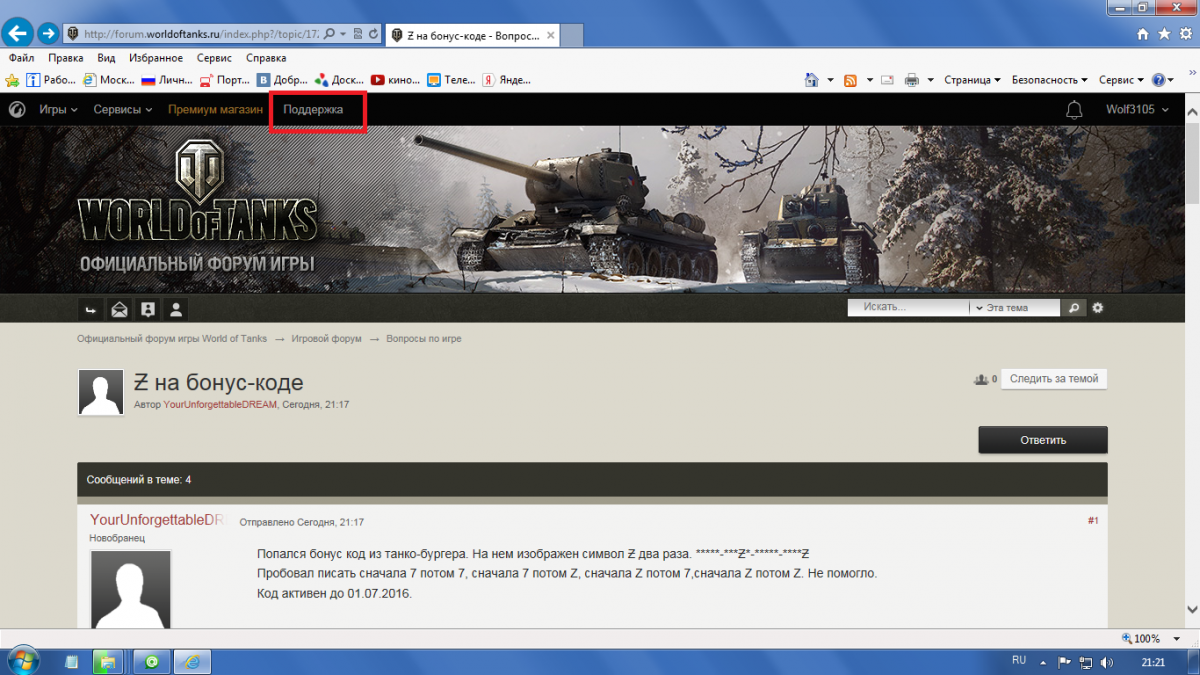Expand the Print options arrow

coord(931,80)
